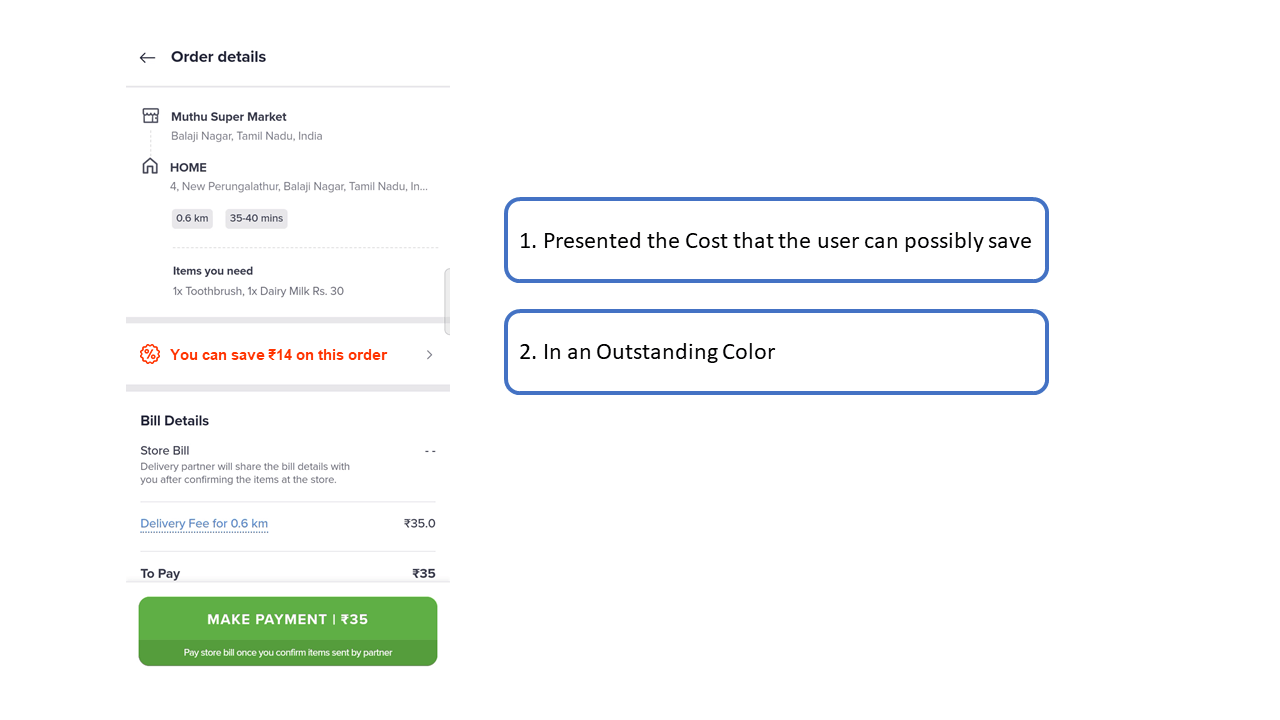Click the To Pay ₹35 total row
The image size is (1280, 720).
coord(288,573)
